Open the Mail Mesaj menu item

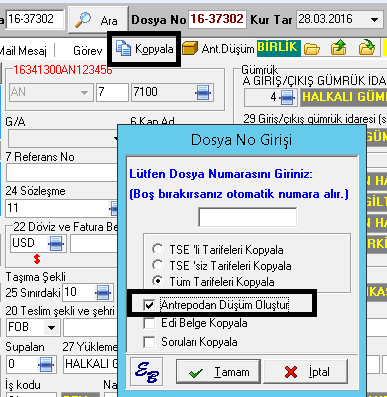point(23,51)
